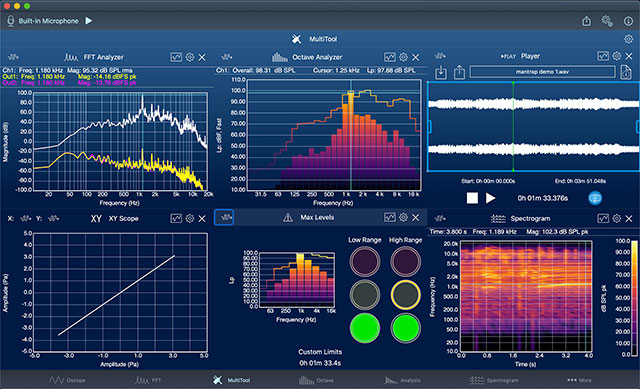Screen dimensions: 640x389
Task: Close the Spectrogram panel
Action: click(x=629, y=219)
